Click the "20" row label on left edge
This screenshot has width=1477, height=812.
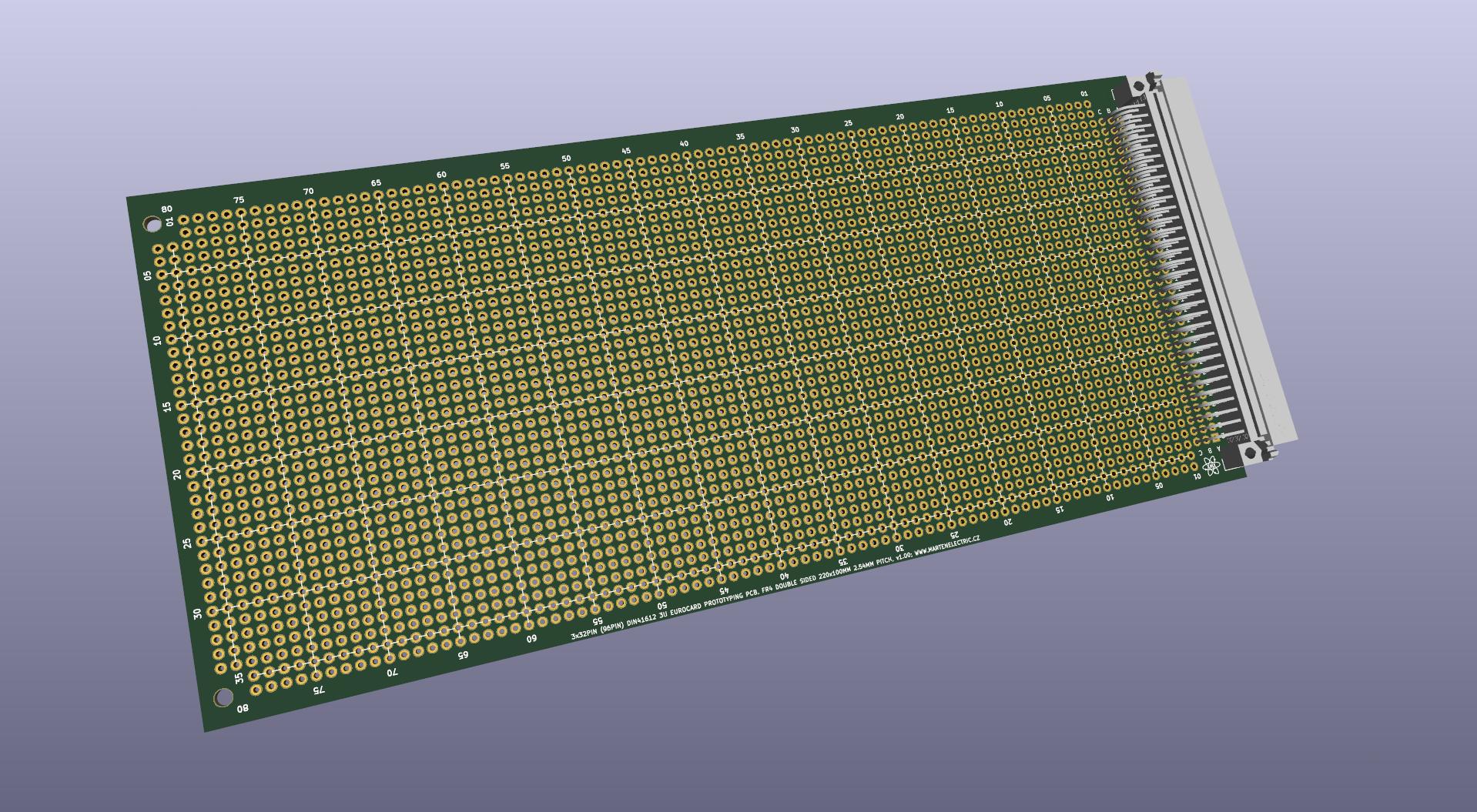(x=178, y=475)
